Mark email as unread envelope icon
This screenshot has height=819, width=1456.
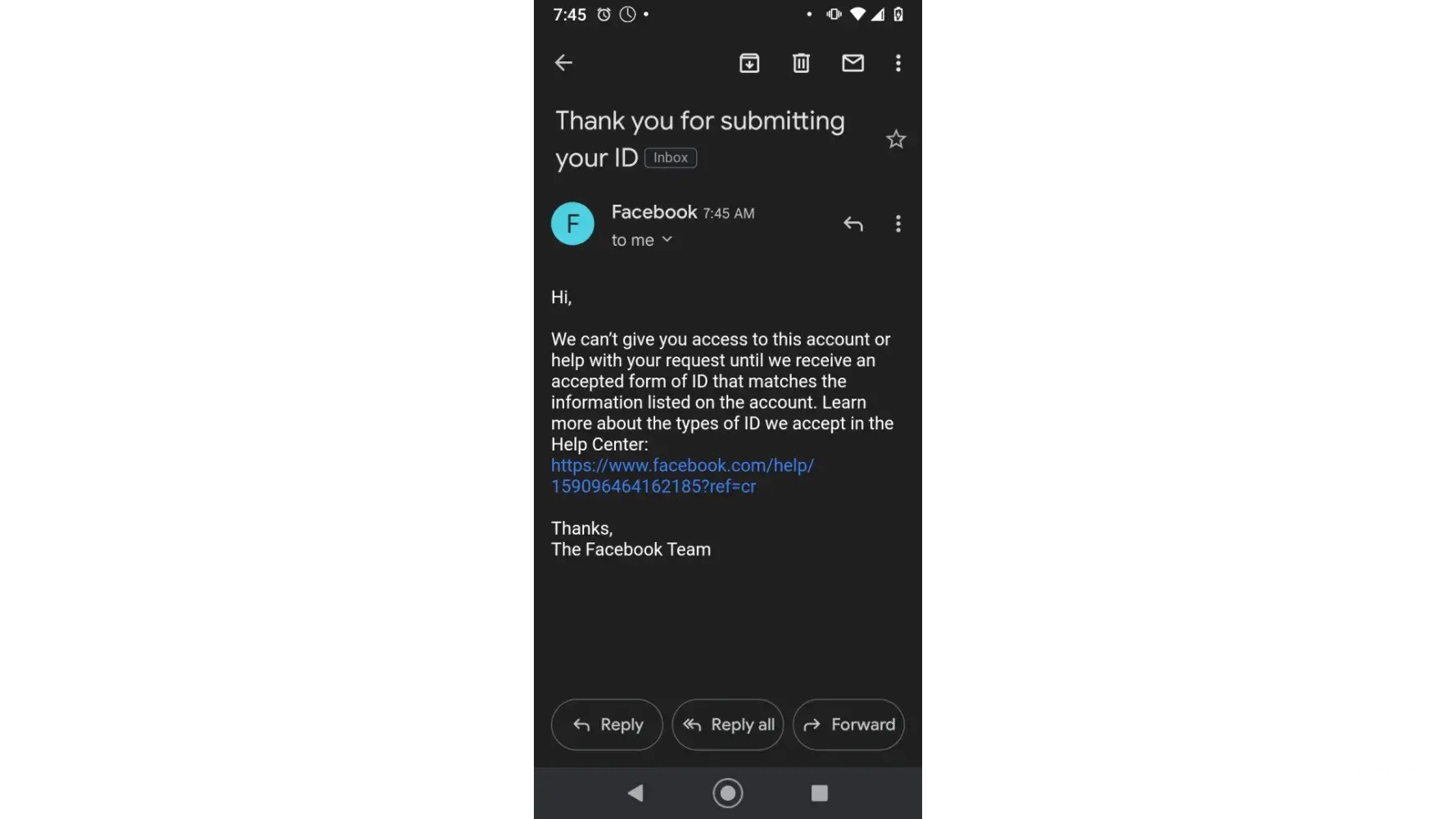(x=852, y=63)
